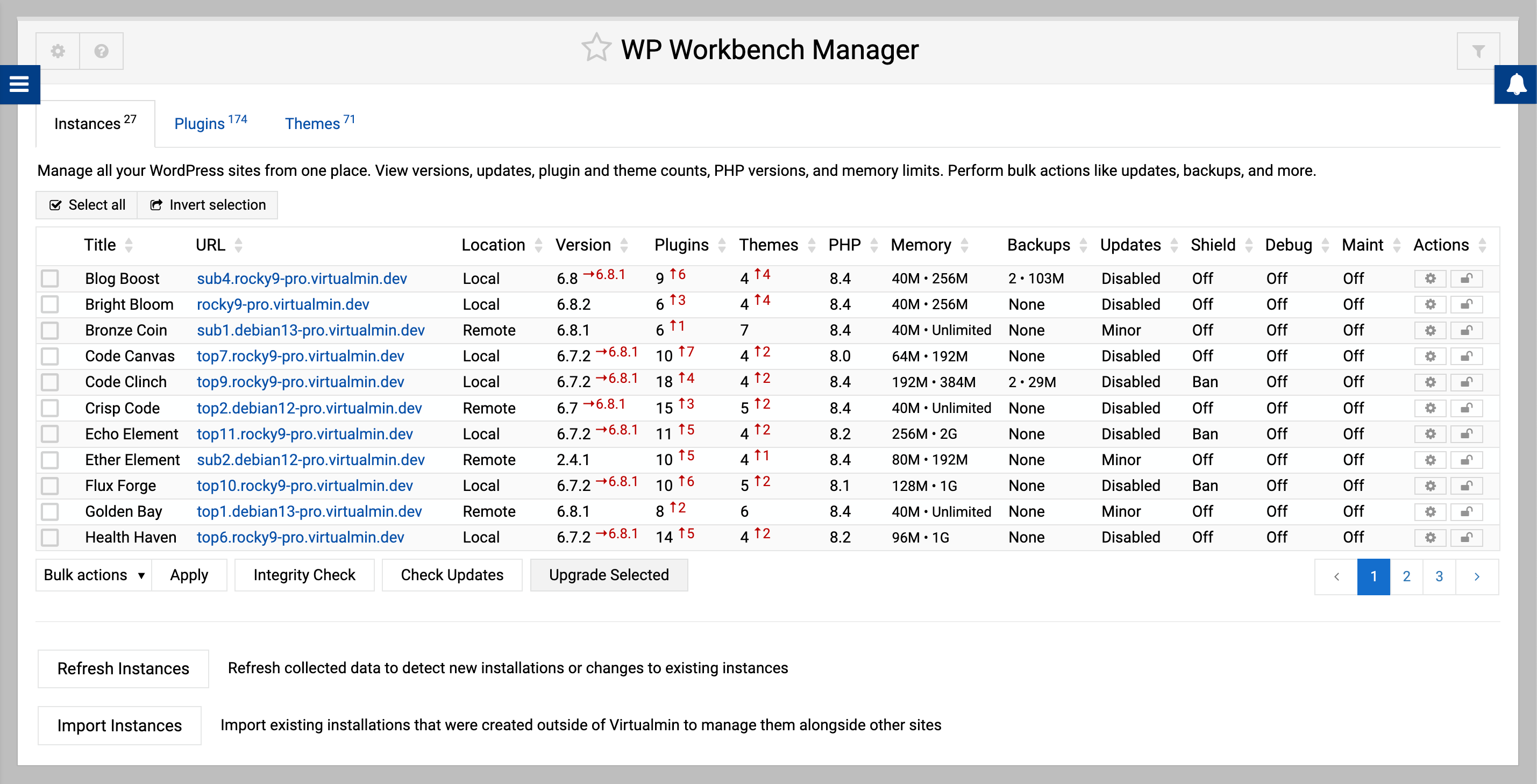Viewport: 1537px width, 784px height.
Task: Click the lock icon for Health Haven
Action: pos(1467,538)
